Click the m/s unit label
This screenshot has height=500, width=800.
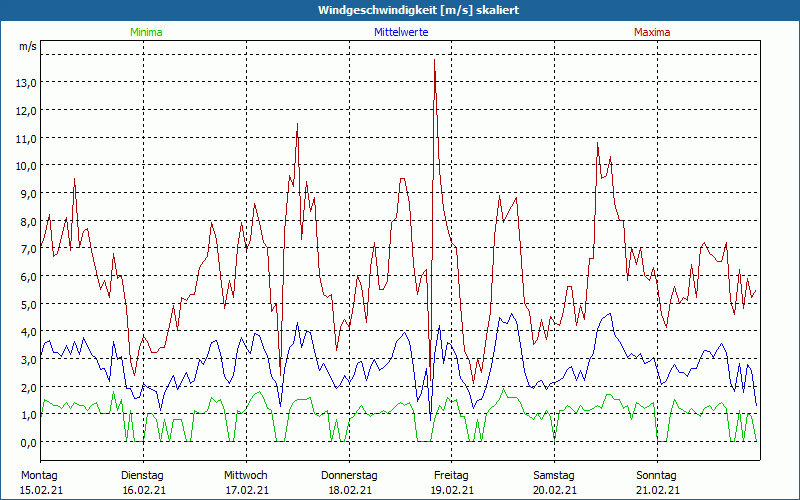coord(27,47)
